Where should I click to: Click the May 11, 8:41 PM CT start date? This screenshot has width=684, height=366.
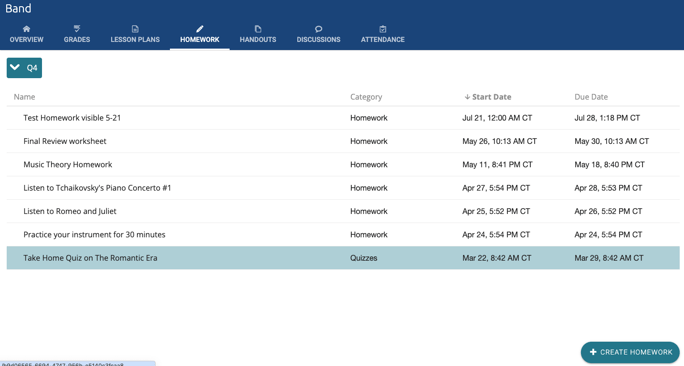(497, 164)
